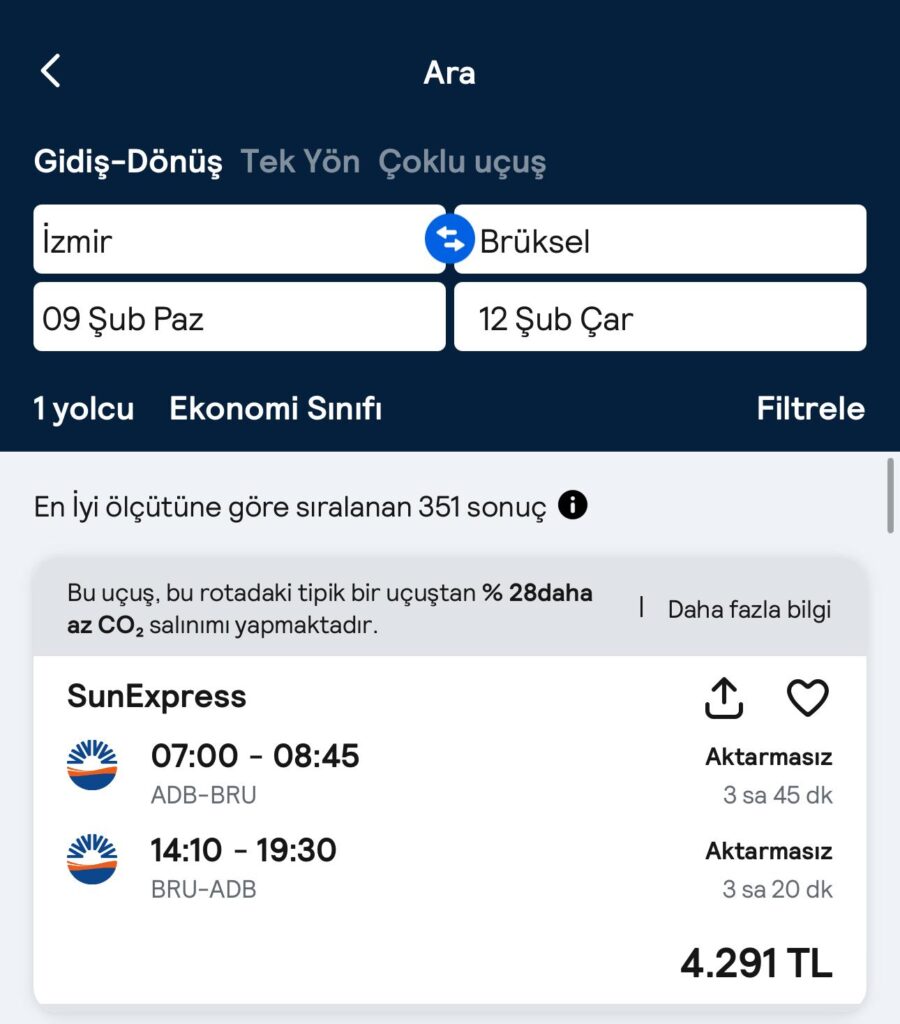Change Ekonomi Sınıfı cabin class
900x1024 pixels.
(x=276, y=409)
